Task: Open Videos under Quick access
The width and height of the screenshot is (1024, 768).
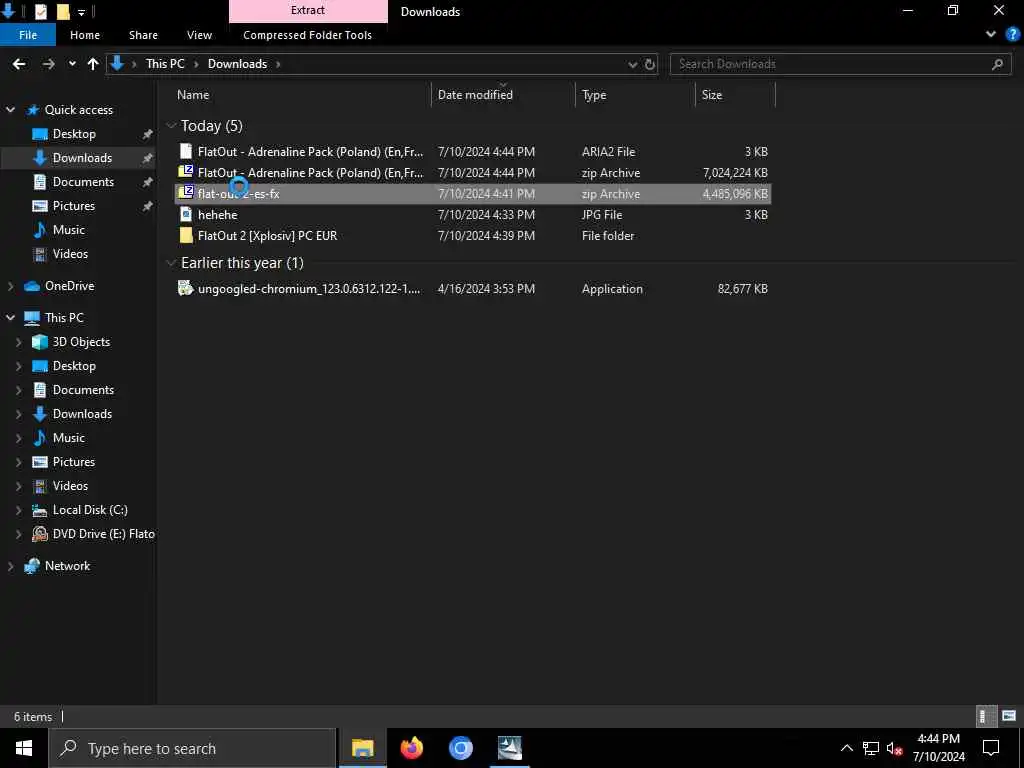Action: [70, 253]
